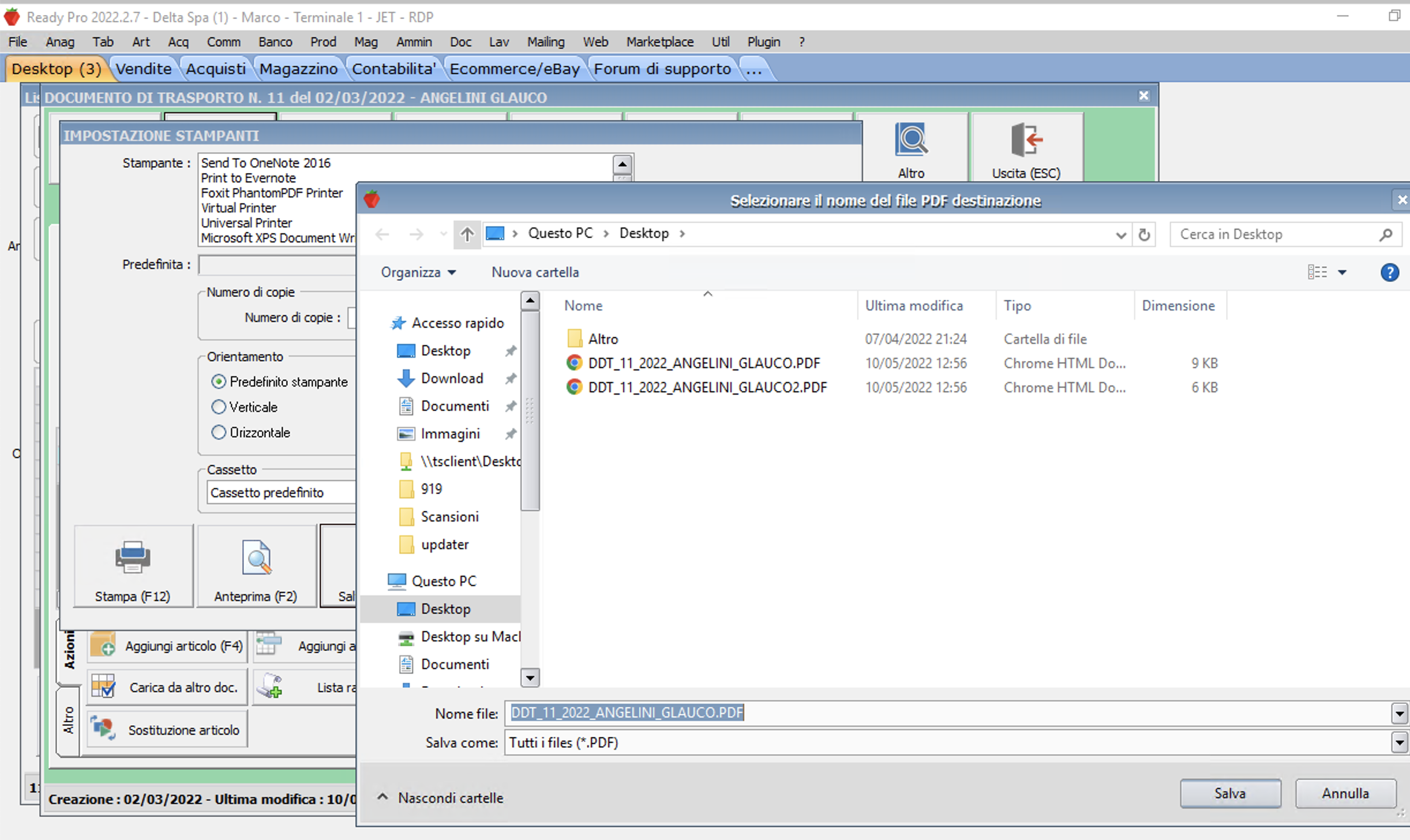The image size is (1410, 840).
Task: Click the Annulla button
Action: tap(1345, 793)
